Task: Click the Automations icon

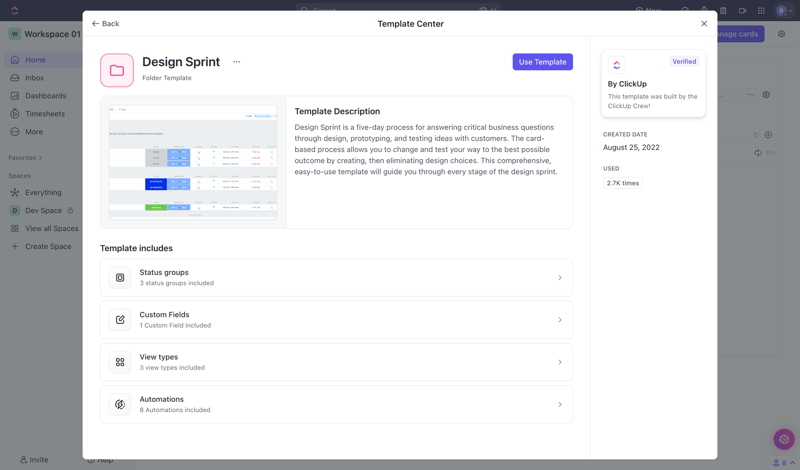Action: pos(120,405)
